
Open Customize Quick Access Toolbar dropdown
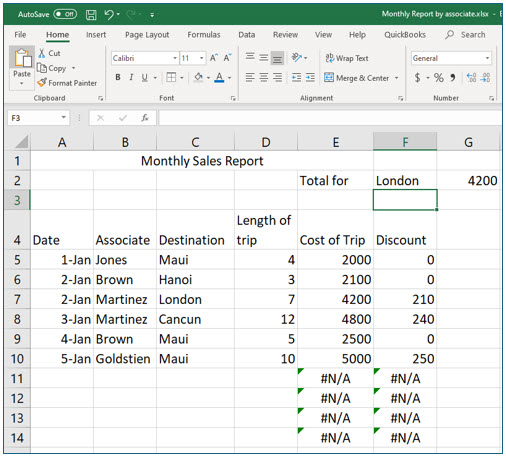click(152, 15)
